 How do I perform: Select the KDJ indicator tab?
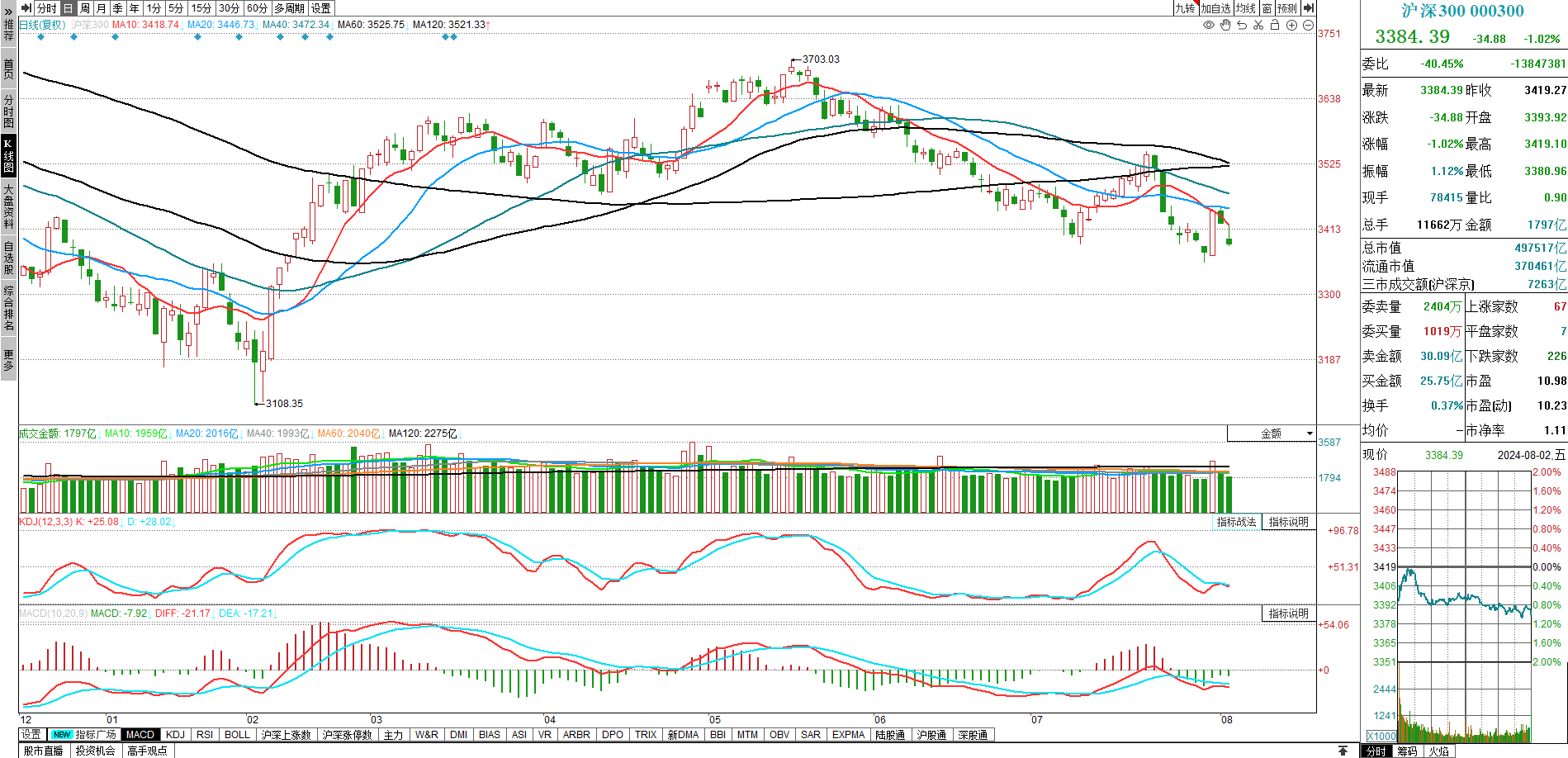pos(175,735)
